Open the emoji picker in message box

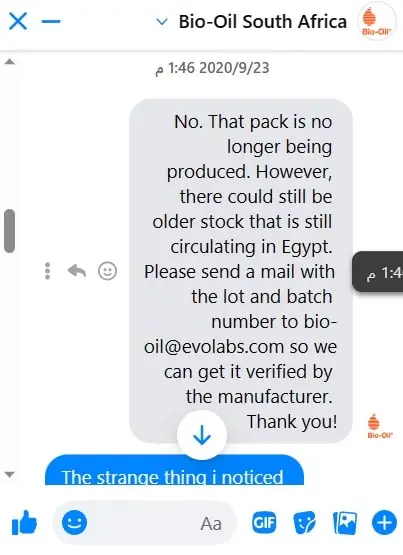[x=74, y=522]
